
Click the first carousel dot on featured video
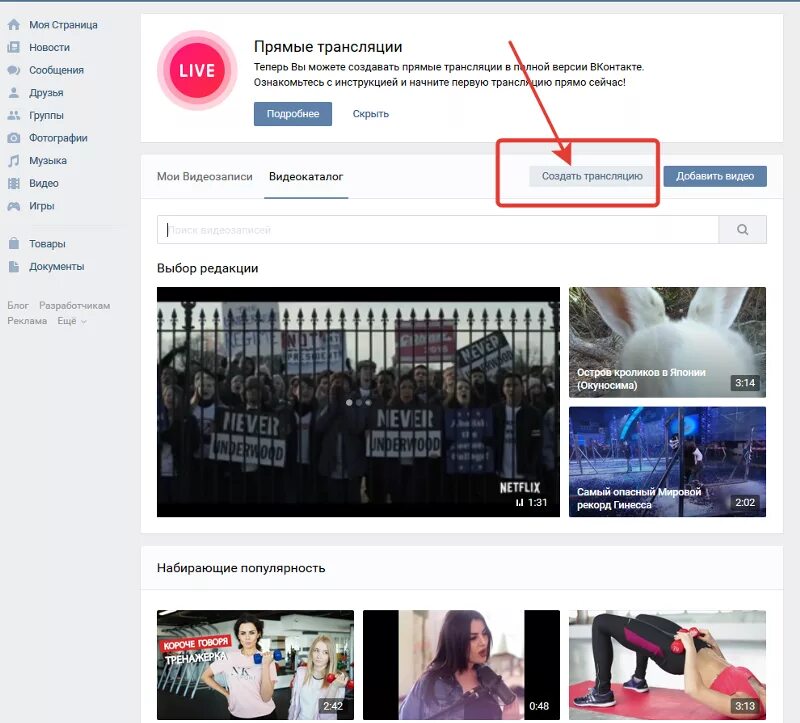click(x=349, y=403)
